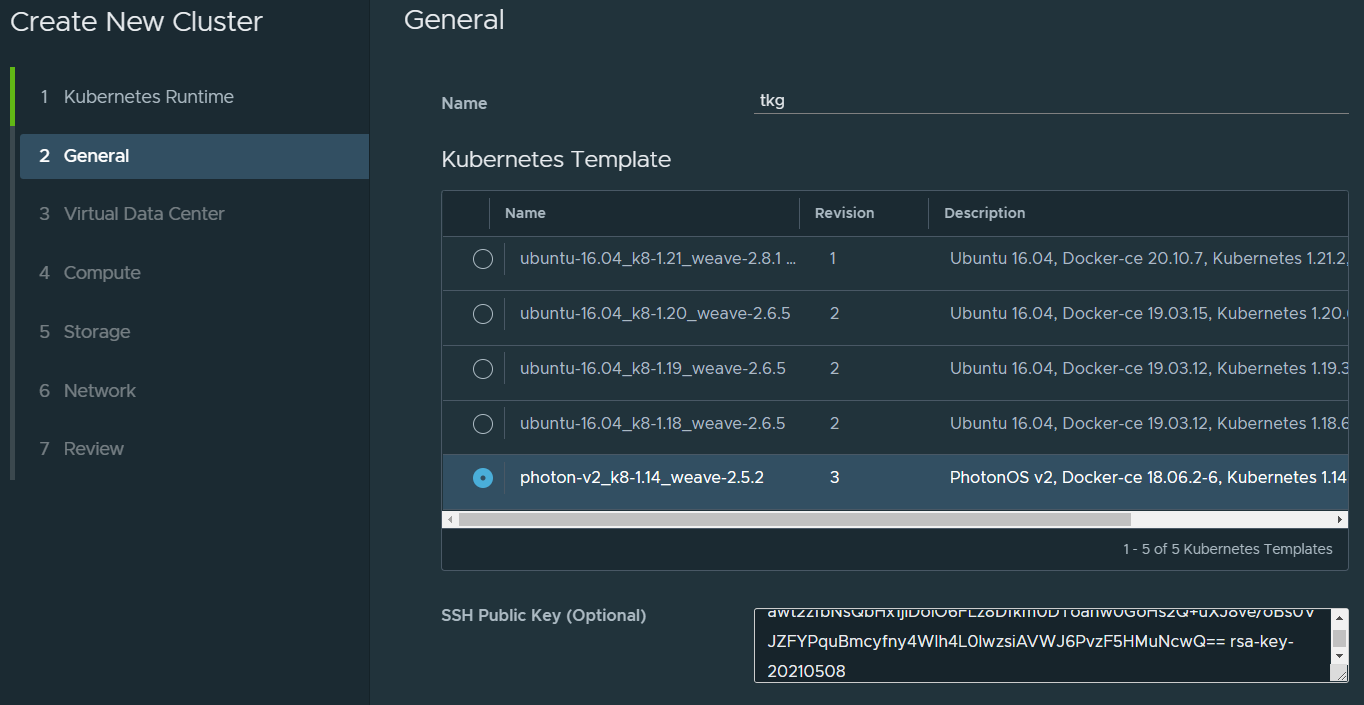Go to the Kubernetes Runtime step
1364x705 pixels.
coord(148,97)
